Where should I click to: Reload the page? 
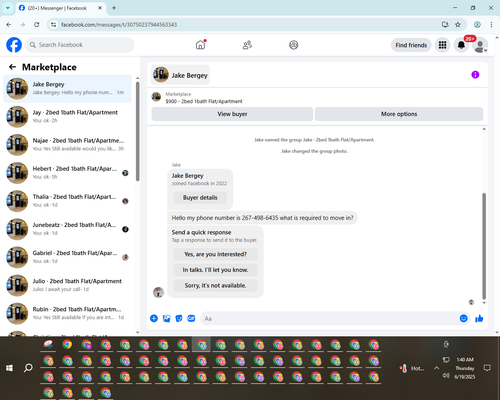click(37, 25)
